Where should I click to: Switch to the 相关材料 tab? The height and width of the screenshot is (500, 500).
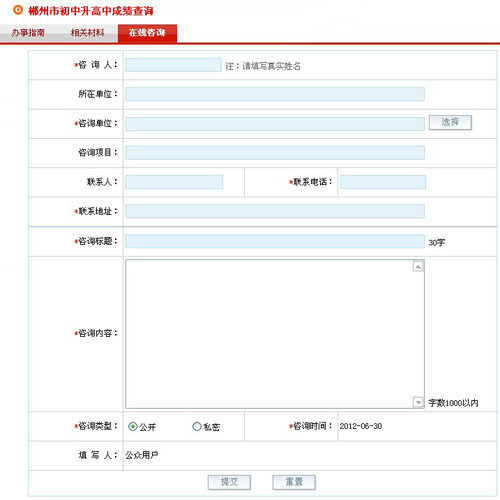coord(88,33)
